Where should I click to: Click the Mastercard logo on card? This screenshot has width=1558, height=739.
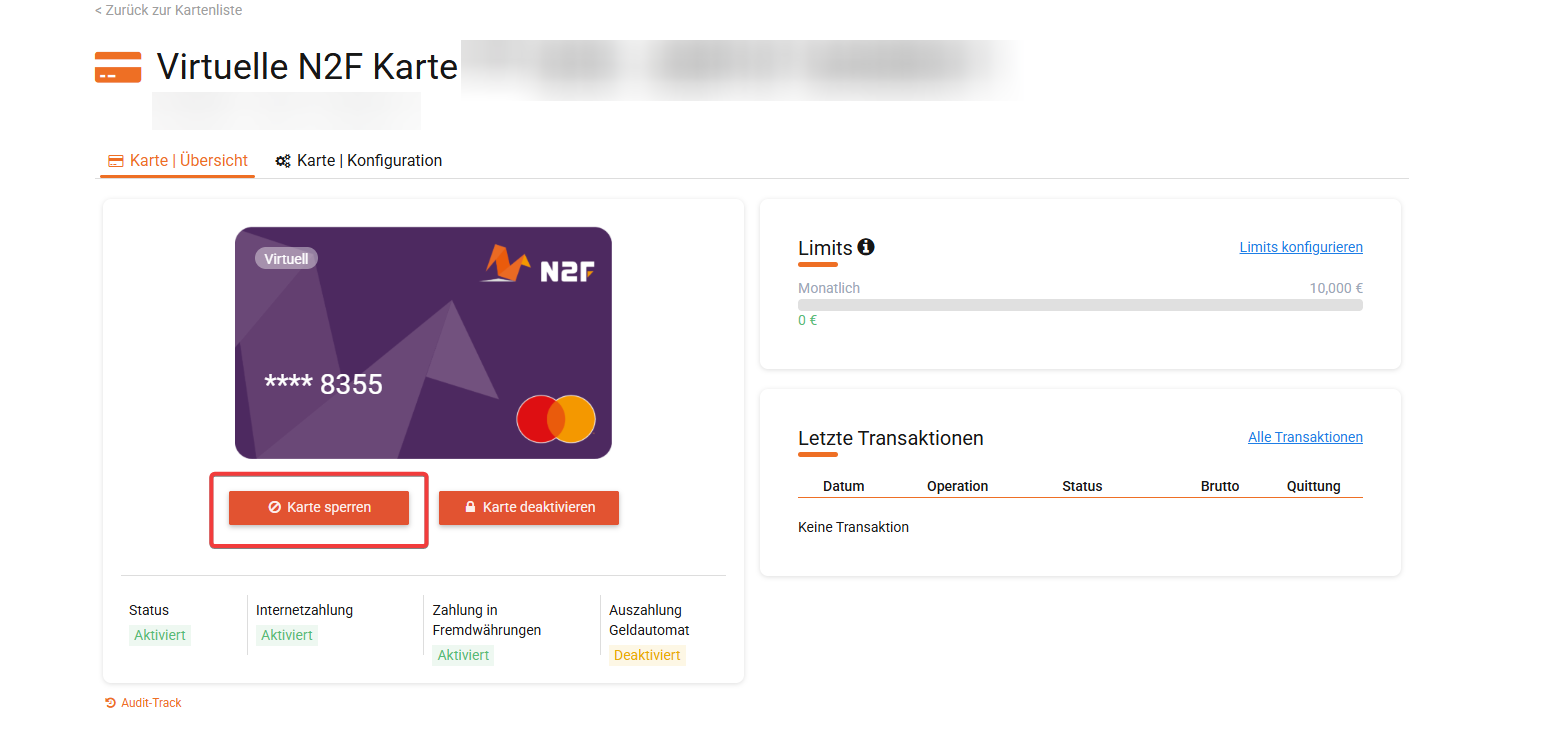point(556,419)
